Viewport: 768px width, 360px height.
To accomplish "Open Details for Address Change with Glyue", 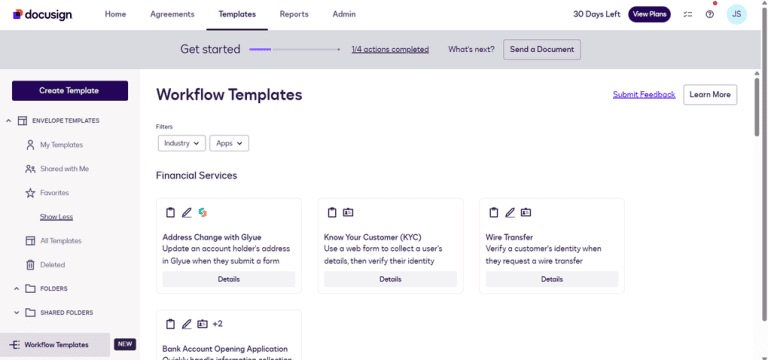I will [229, 279].
